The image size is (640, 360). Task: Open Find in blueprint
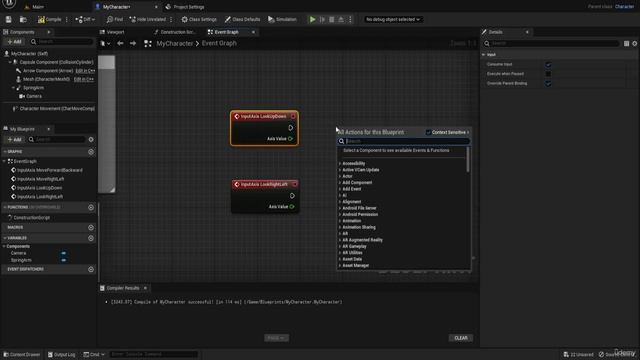(115, 19)
